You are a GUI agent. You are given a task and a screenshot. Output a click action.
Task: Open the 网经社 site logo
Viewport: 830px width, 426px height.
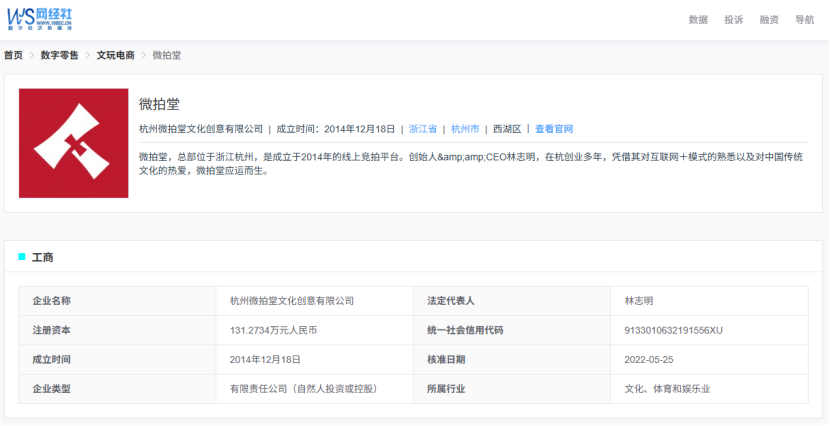point(40,19)
